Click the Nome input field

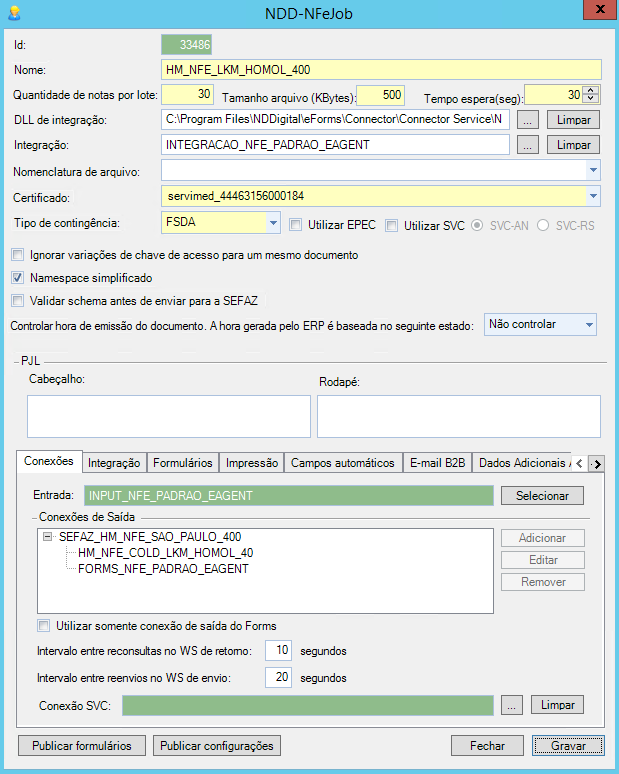coord(381,70)
